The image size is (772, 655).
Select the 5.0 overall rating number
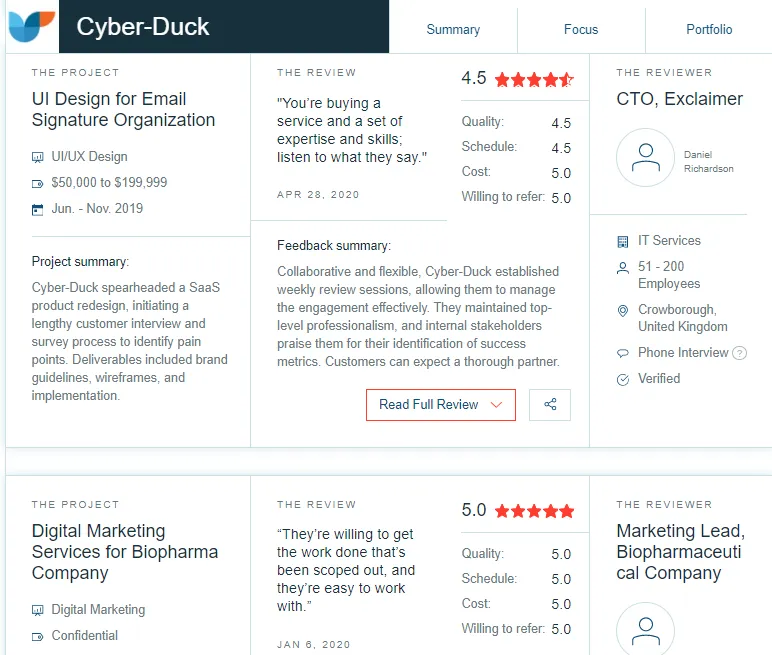click(x=474, y=510)
